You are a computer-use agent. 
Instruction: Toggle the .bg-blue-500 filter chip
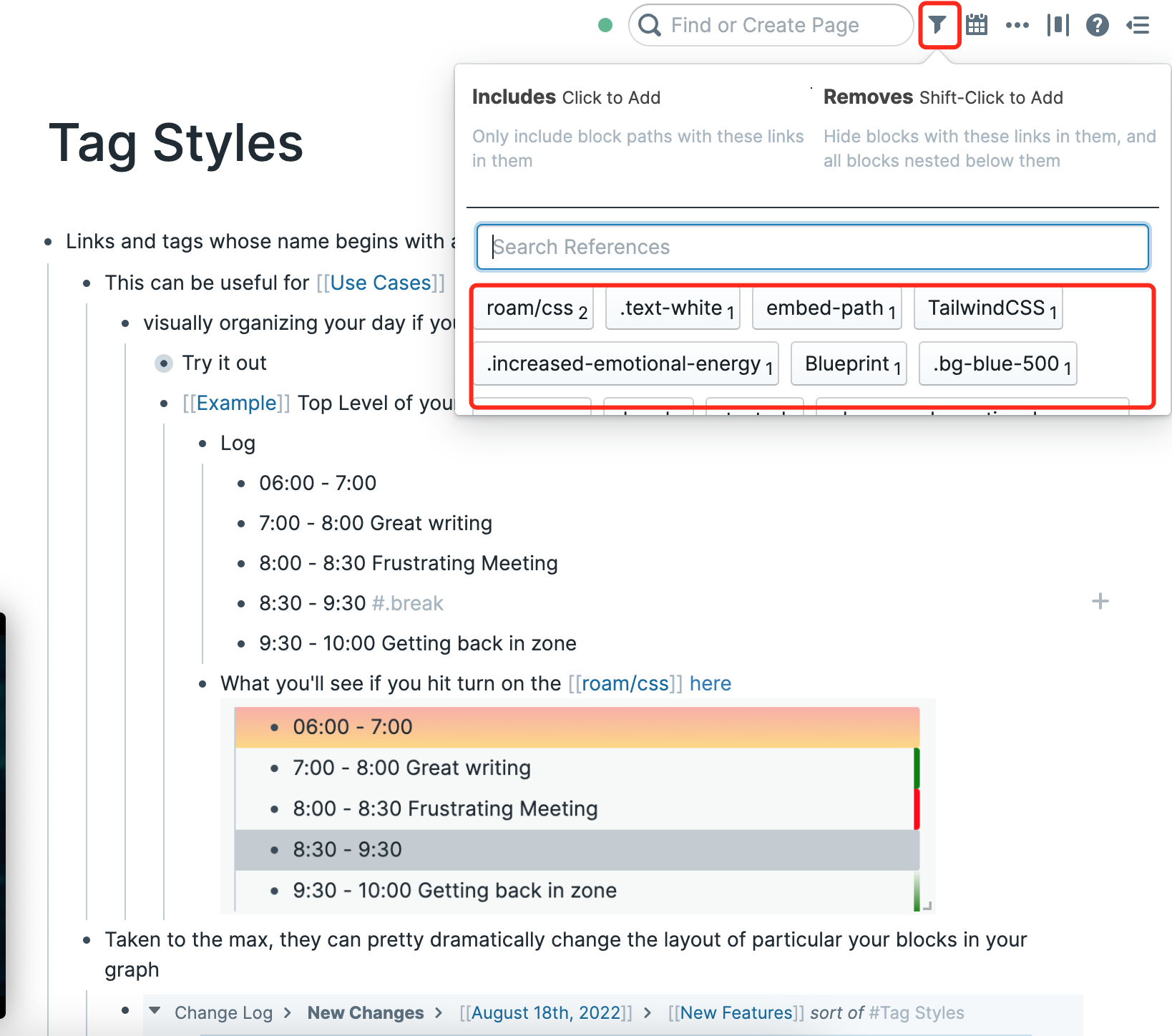[997, 363]
